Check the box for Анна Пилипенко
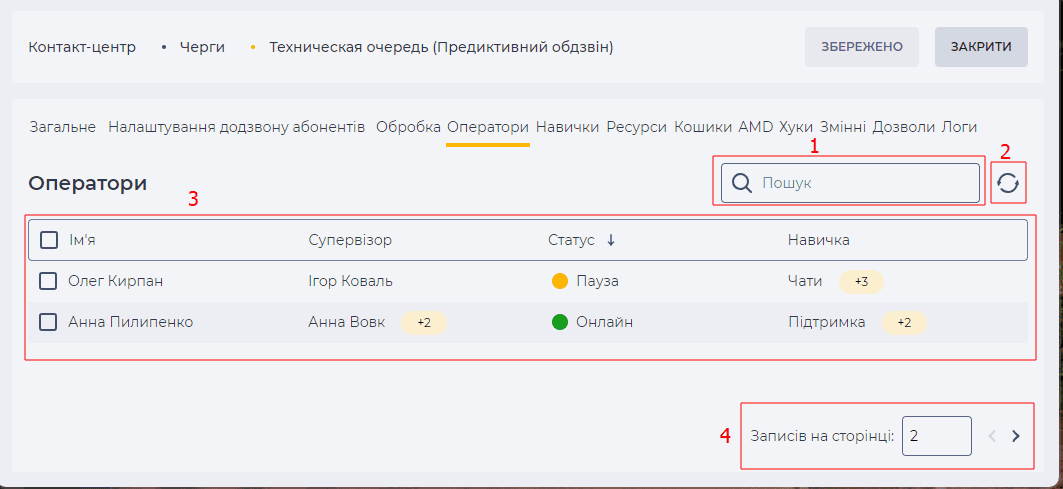1063x489 pixels. point(48,322)
